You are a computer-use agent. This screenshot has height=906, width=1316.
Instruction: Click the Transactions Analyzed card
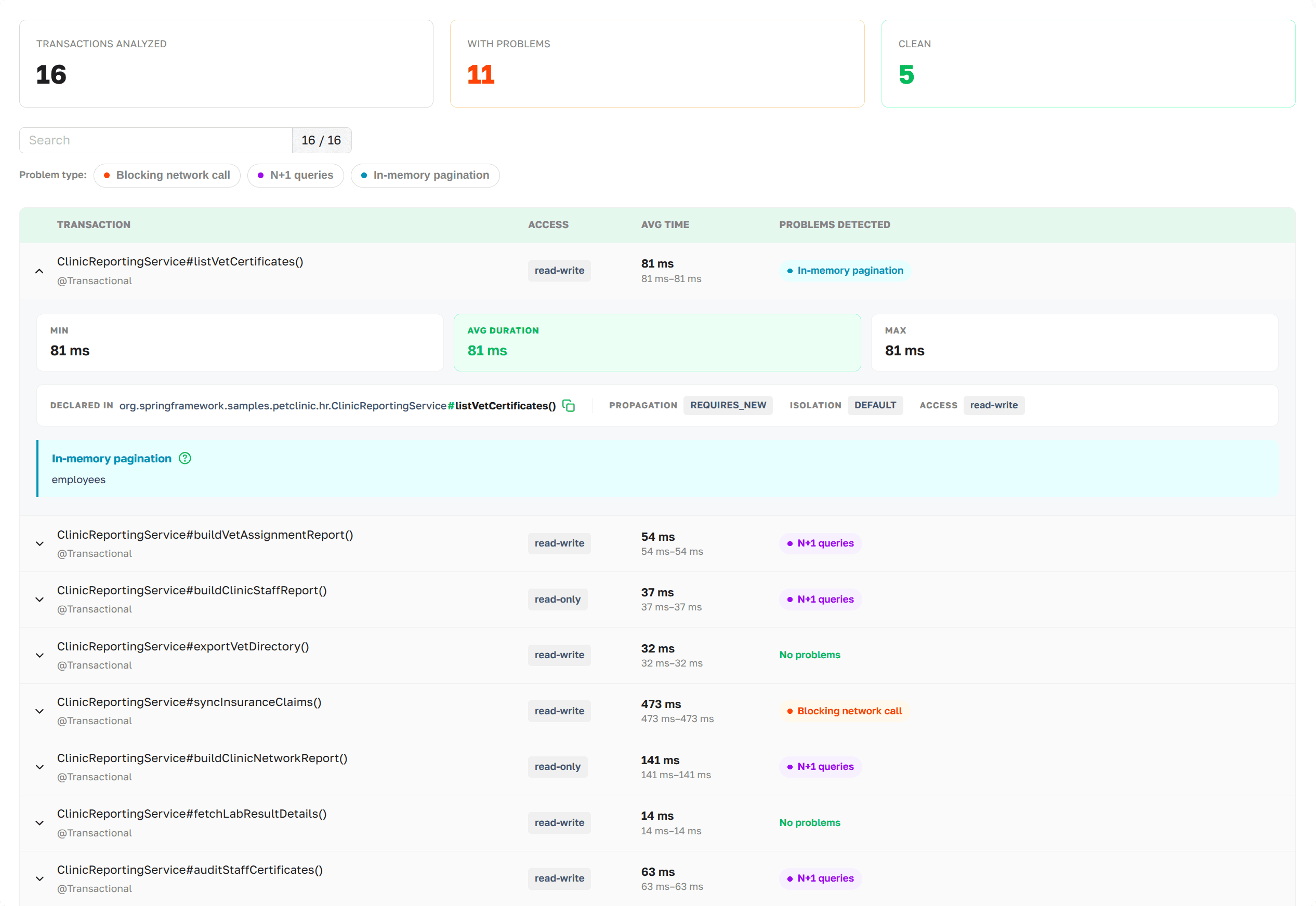coord(226,63)
